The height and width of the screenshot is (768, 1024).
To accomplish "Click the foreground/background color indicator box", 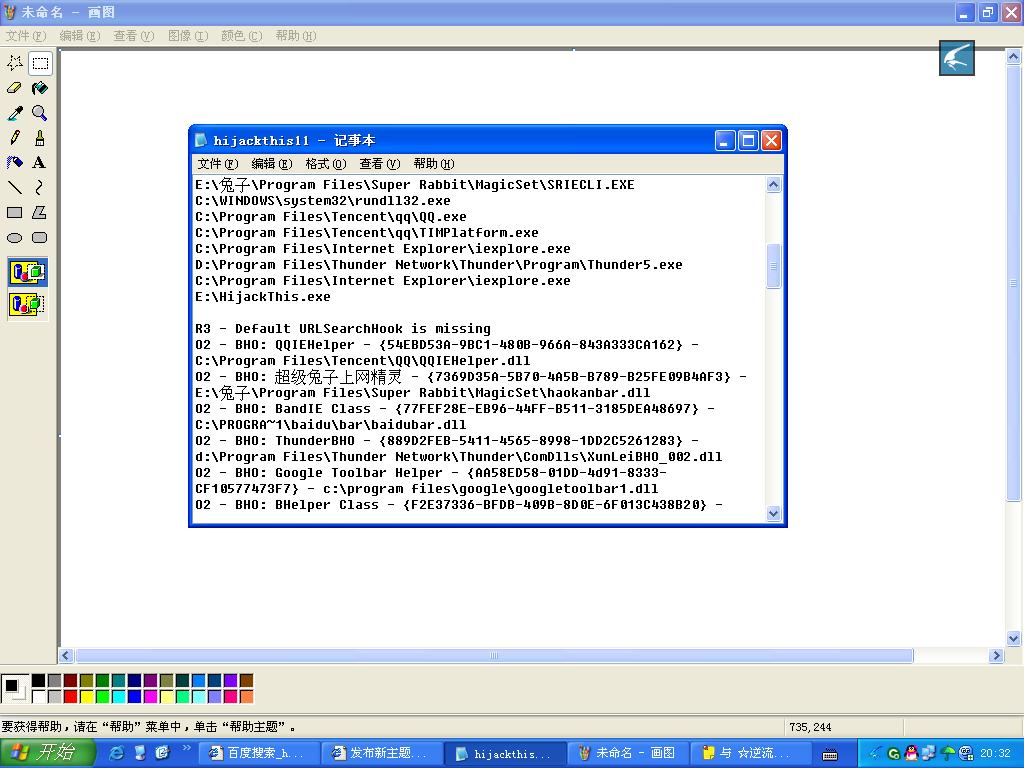I will [x=14, y=689].
